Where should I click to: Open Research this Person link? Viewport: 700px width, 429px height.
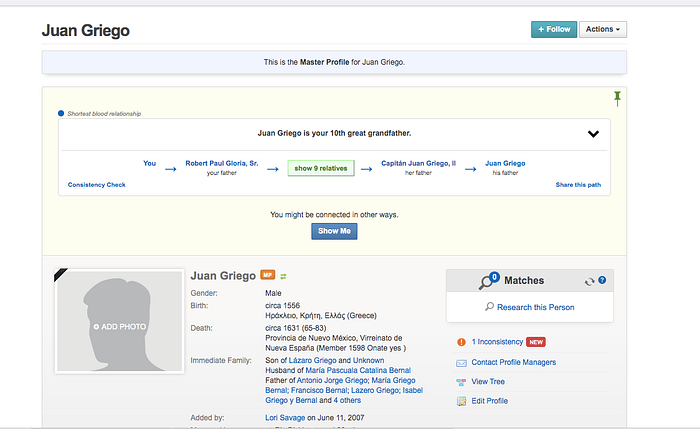coord(536,307)
